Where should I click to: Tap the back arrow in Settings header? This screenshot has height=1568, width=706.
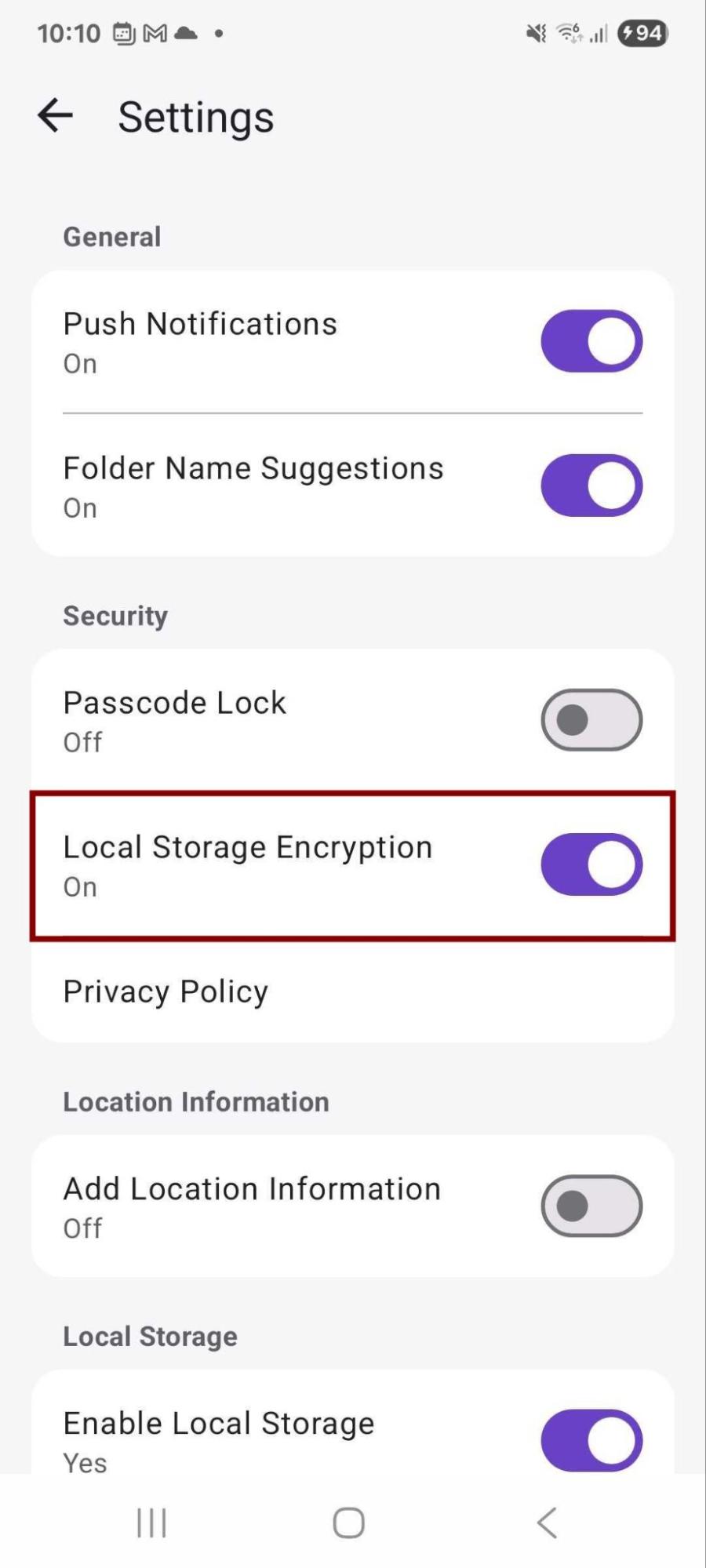point(55,116)
